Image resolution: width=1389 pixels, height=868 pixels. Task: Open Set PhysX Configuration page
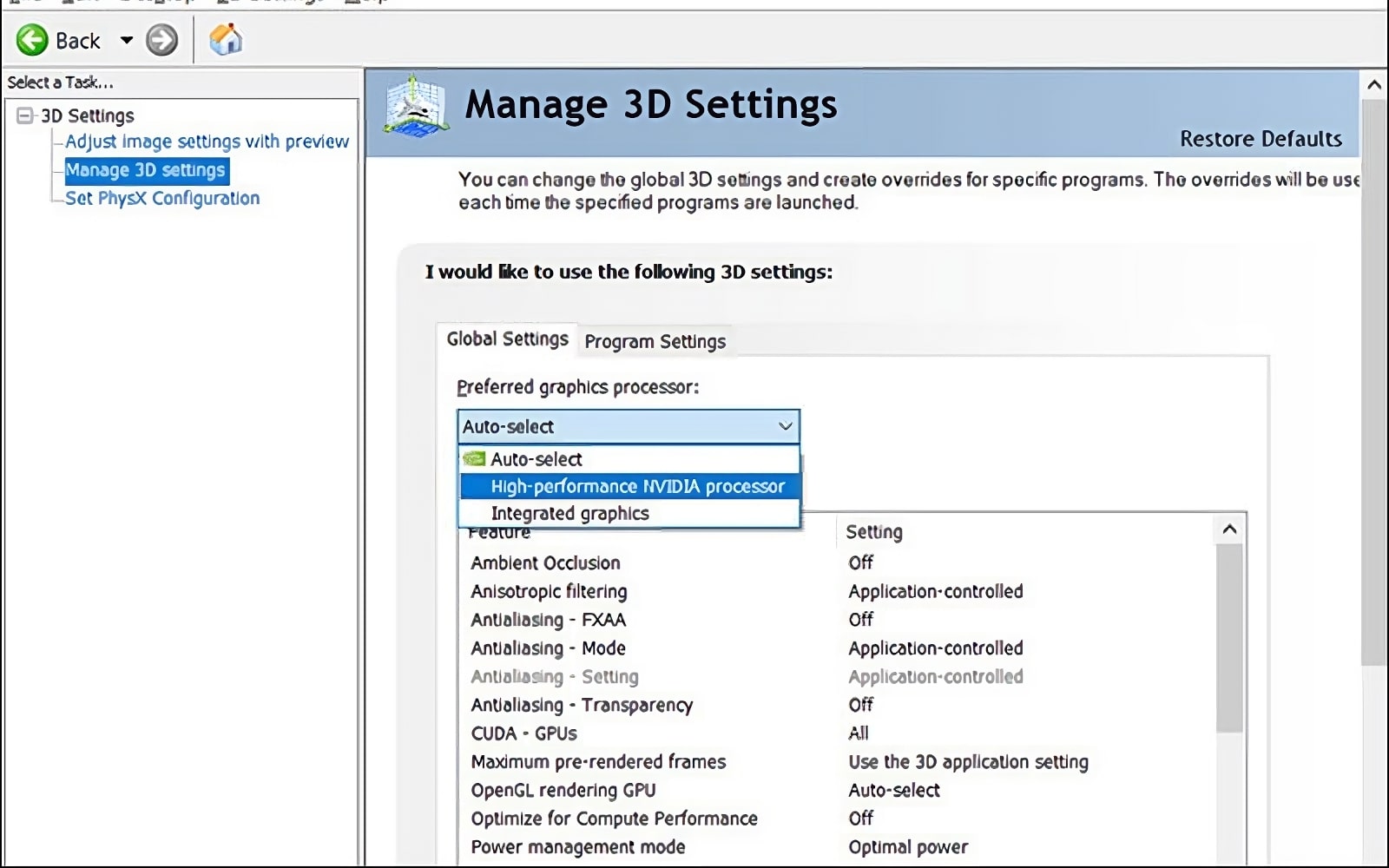click(162, 198)
